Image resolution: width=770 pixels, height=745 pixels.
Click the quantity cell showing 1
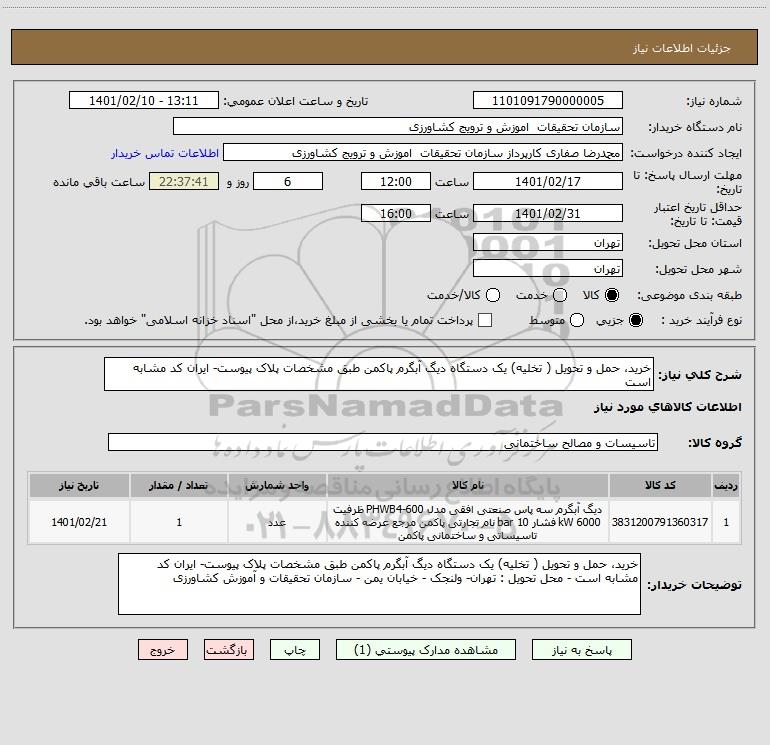click(179, 522)
